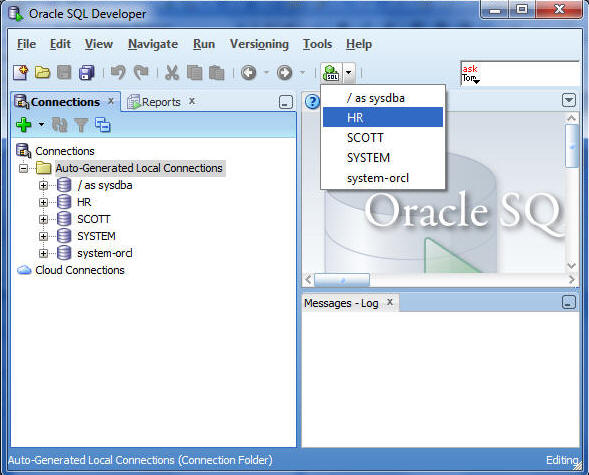Choose SYSTEM in the dropdown list

383,158
